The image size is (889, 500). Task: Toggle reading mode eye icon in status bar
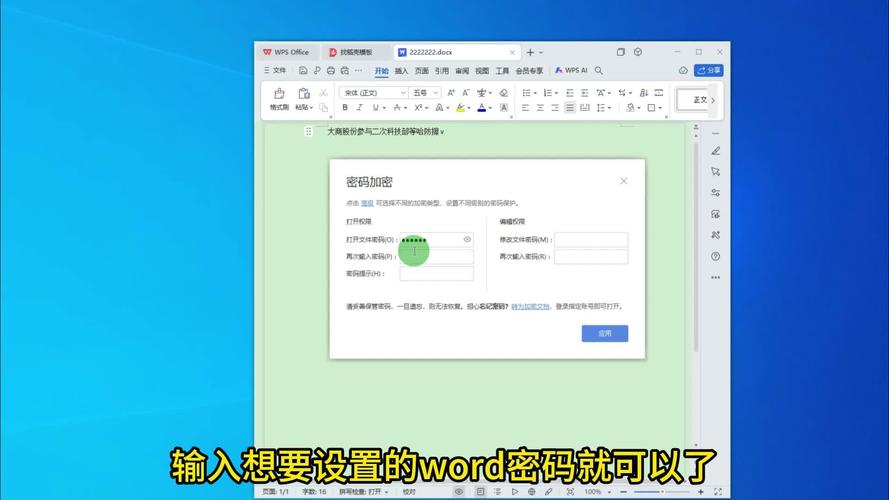459,491
